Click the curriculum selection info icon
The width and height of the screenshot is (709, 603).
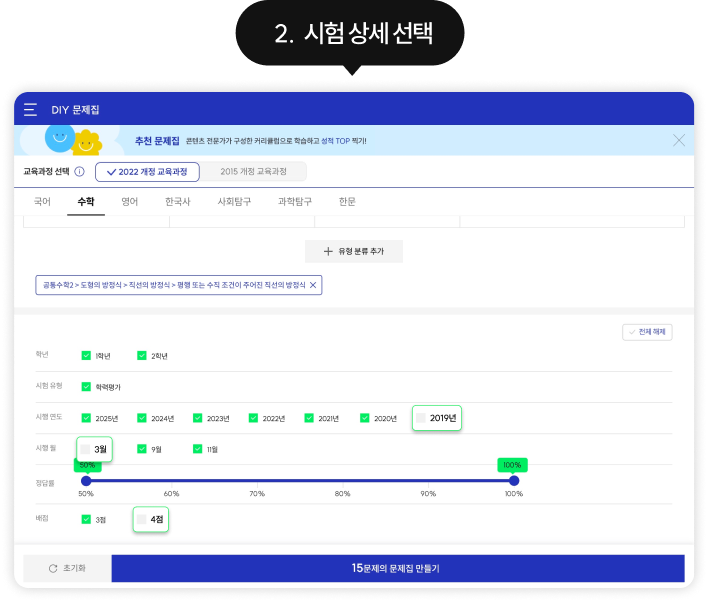80,171
